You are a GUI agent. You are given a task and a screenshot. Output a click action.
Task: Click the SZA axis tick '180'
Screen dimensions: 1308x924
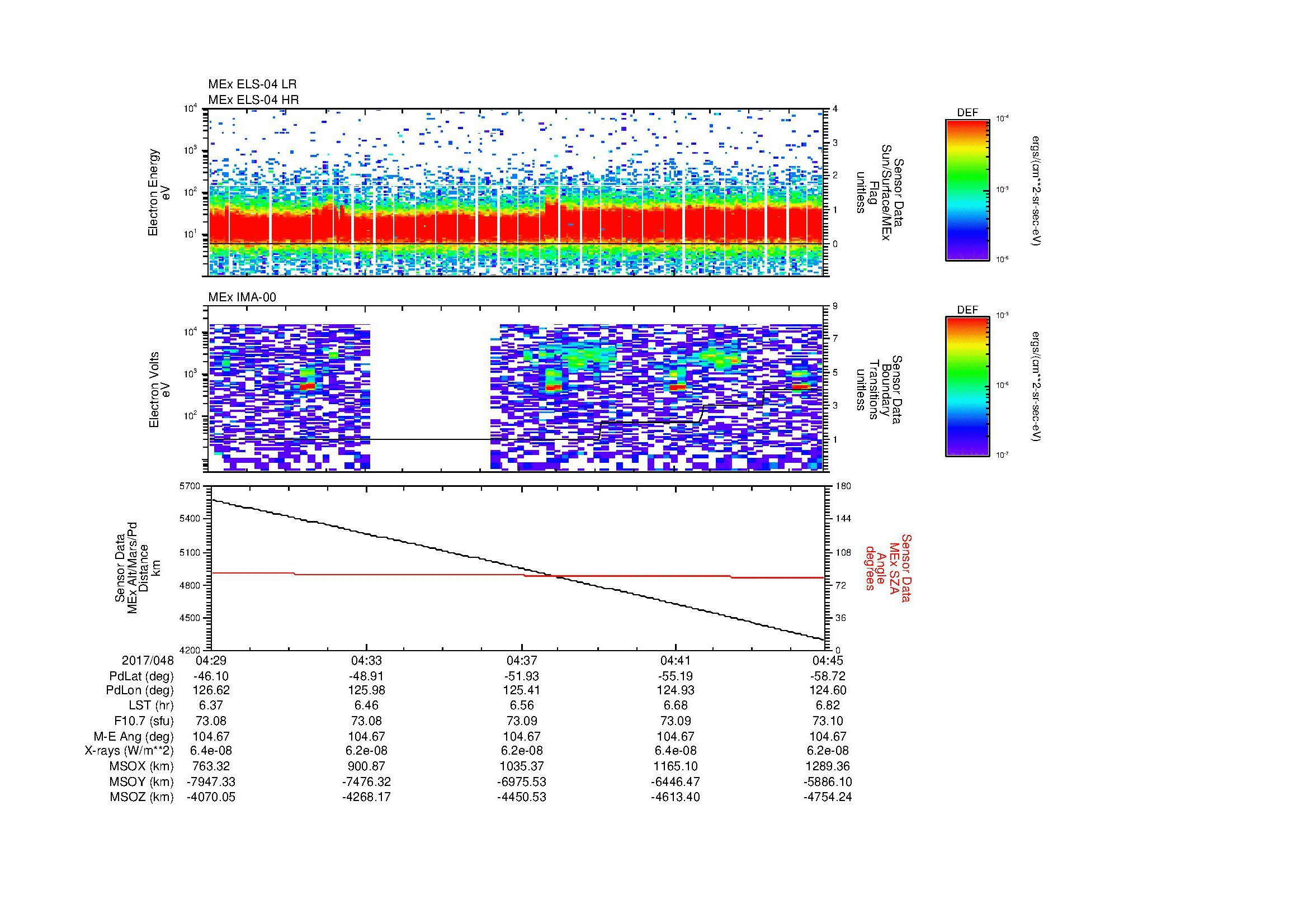point(842,486)
